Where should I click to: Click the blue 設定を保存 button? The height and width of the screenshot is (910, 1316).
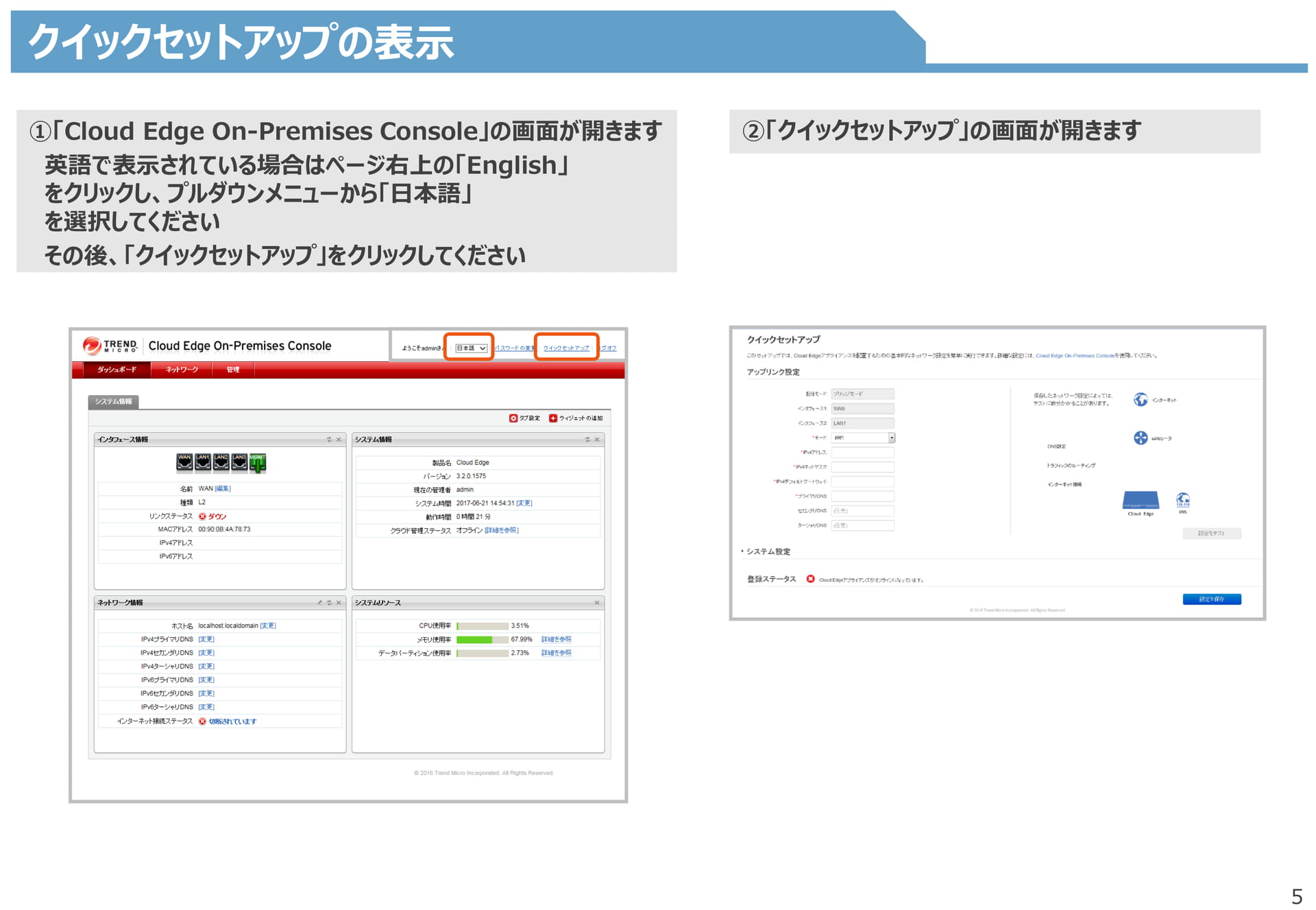pos(1211,599)
